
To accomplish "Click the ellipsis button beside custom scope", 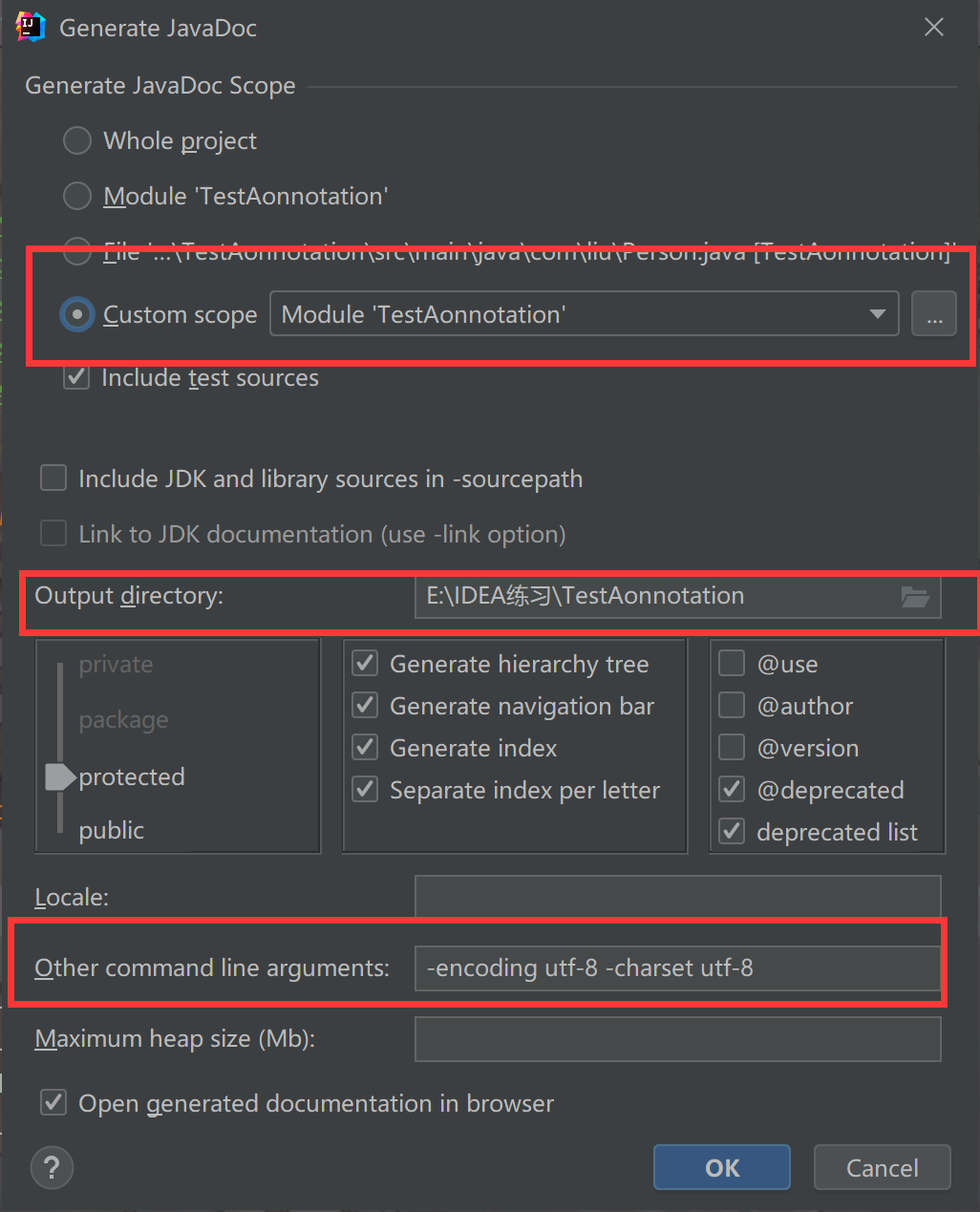I will 933,314.
